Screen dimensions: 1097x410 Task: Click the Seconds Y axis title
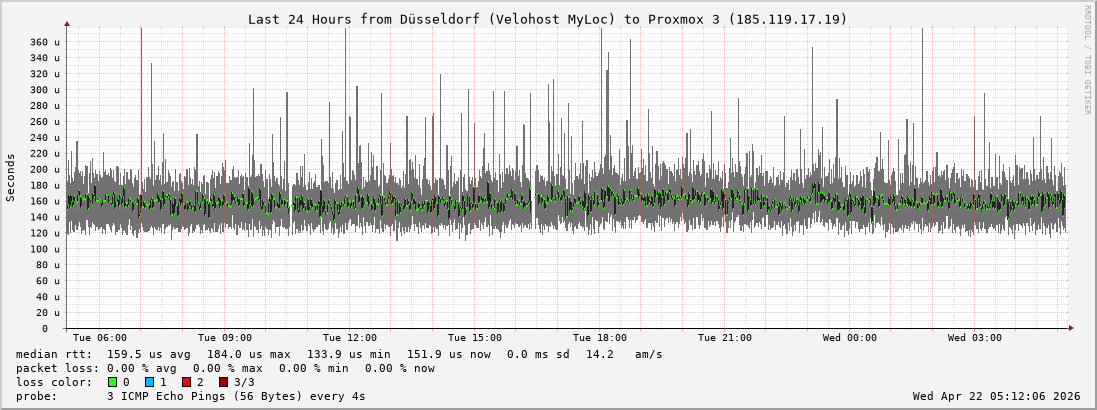click(11, 177)
